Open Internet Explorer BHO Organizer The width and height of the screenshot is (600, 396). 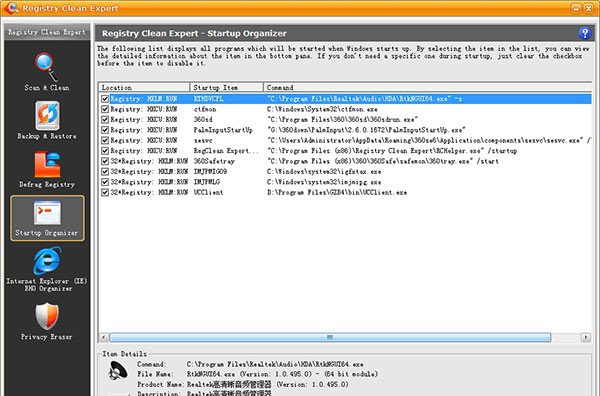pos(47,269)
